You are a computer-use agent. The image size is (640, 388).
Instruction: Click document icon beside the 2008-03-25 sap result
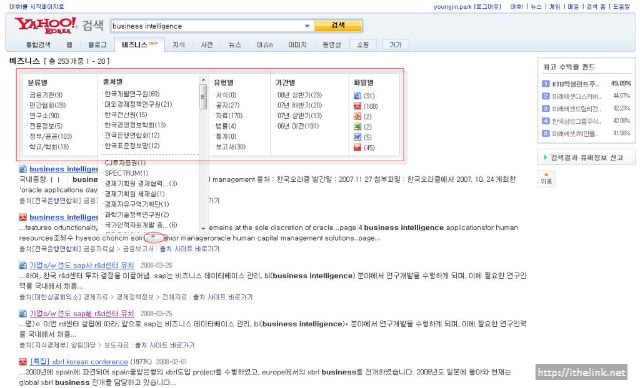[23, 313]
